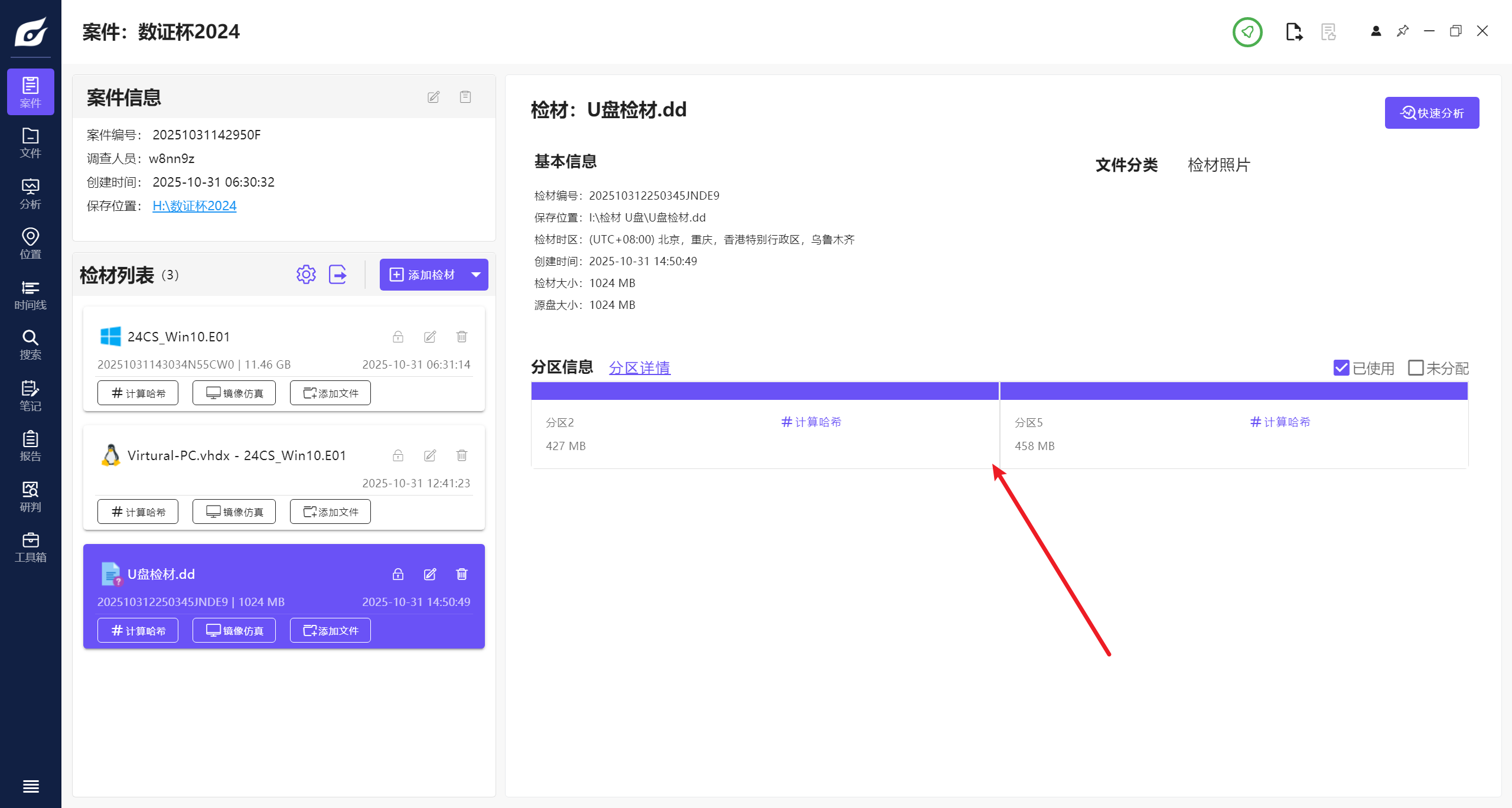Image resolution: width=1512 pixels, height=808 pixels.
Task: Click the evidence list settings gear icon
Action: tap(306, 275)
